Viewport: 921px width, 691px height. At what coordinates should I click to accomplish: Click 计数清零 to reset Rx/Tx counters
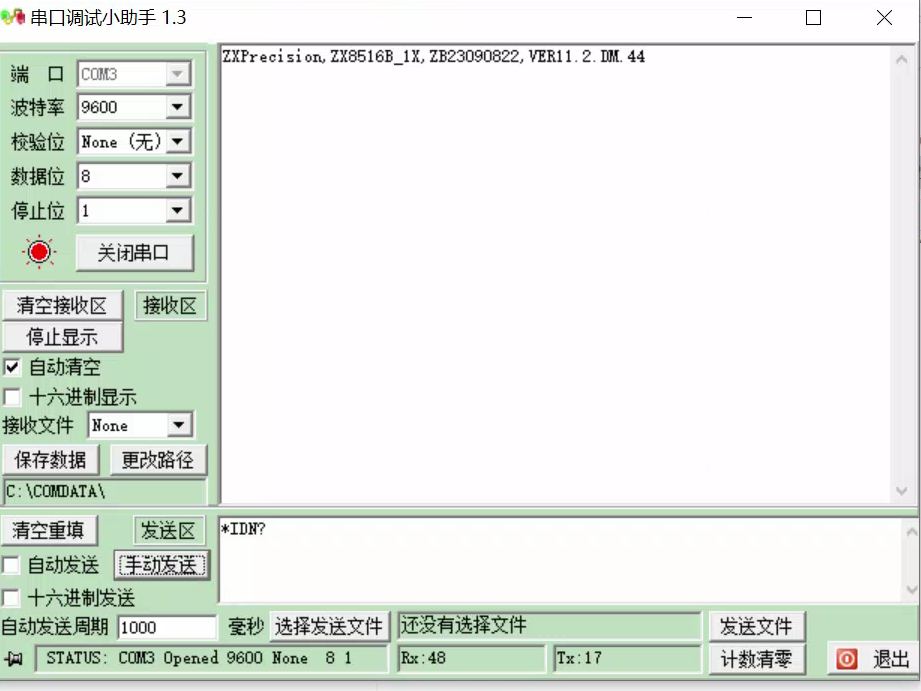[x=757, y=658]
